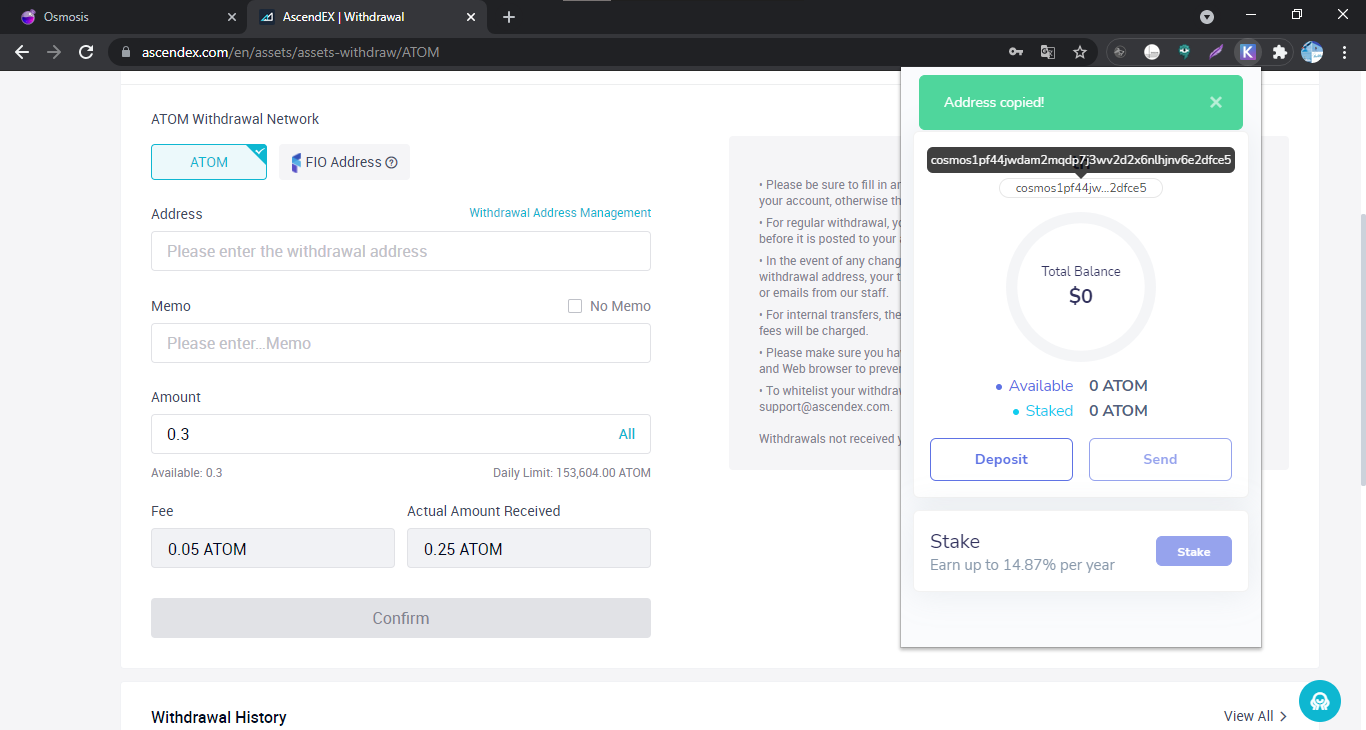Open the Withdrawal Address Management link

pos(560,213)
